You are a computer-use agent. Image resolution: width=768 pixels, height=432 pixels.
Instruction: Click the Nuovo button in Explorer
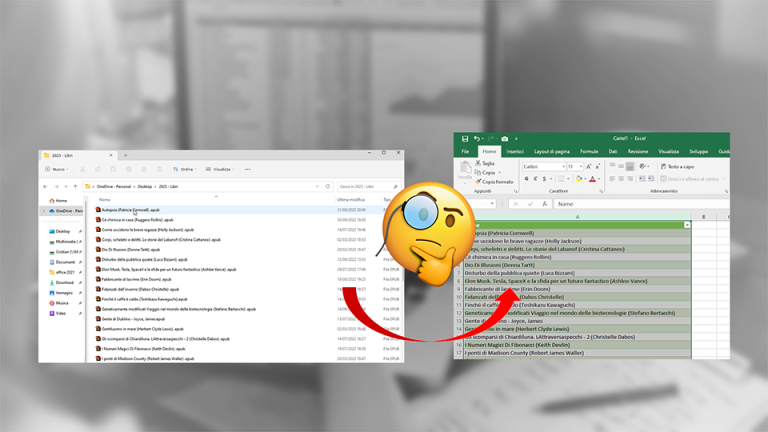55,169
